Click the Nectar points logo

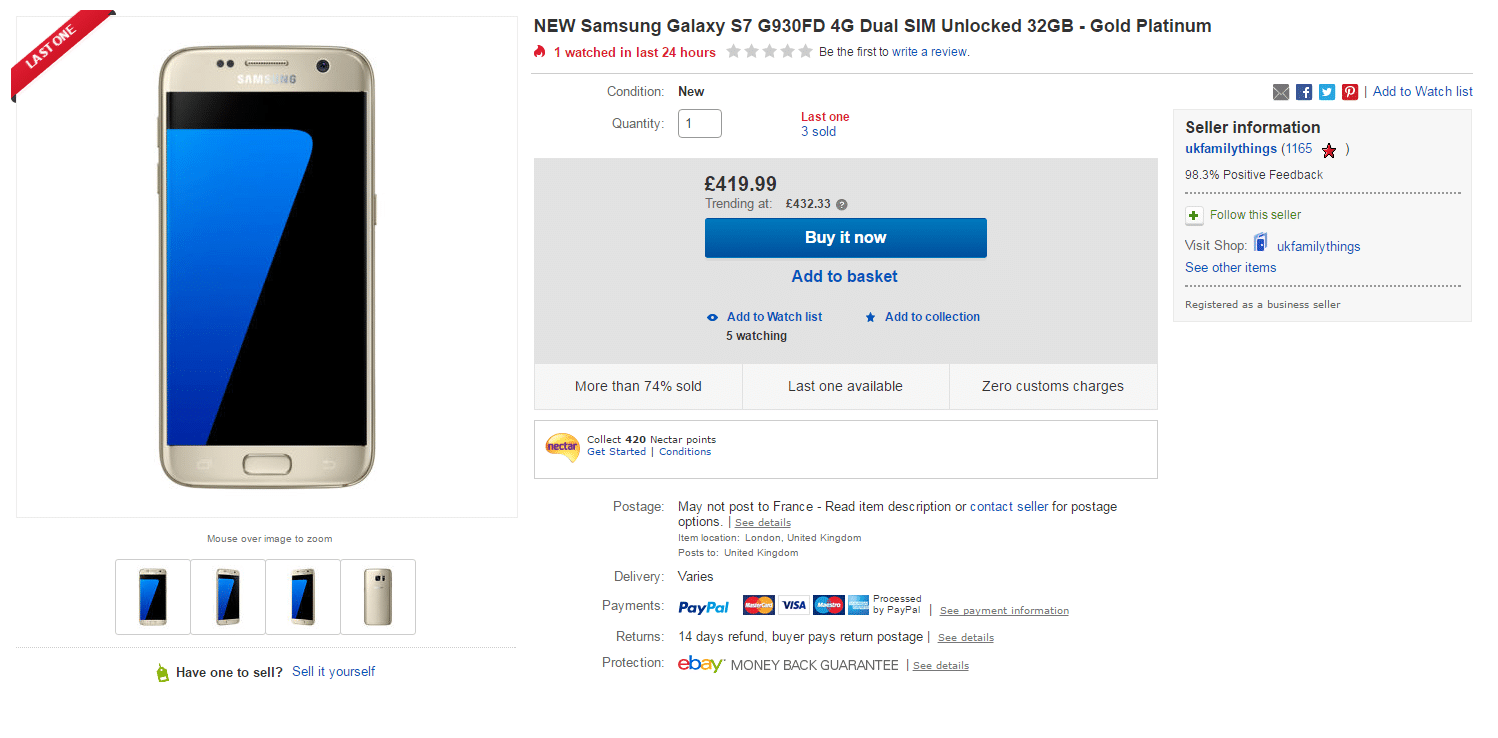[563, 446]
